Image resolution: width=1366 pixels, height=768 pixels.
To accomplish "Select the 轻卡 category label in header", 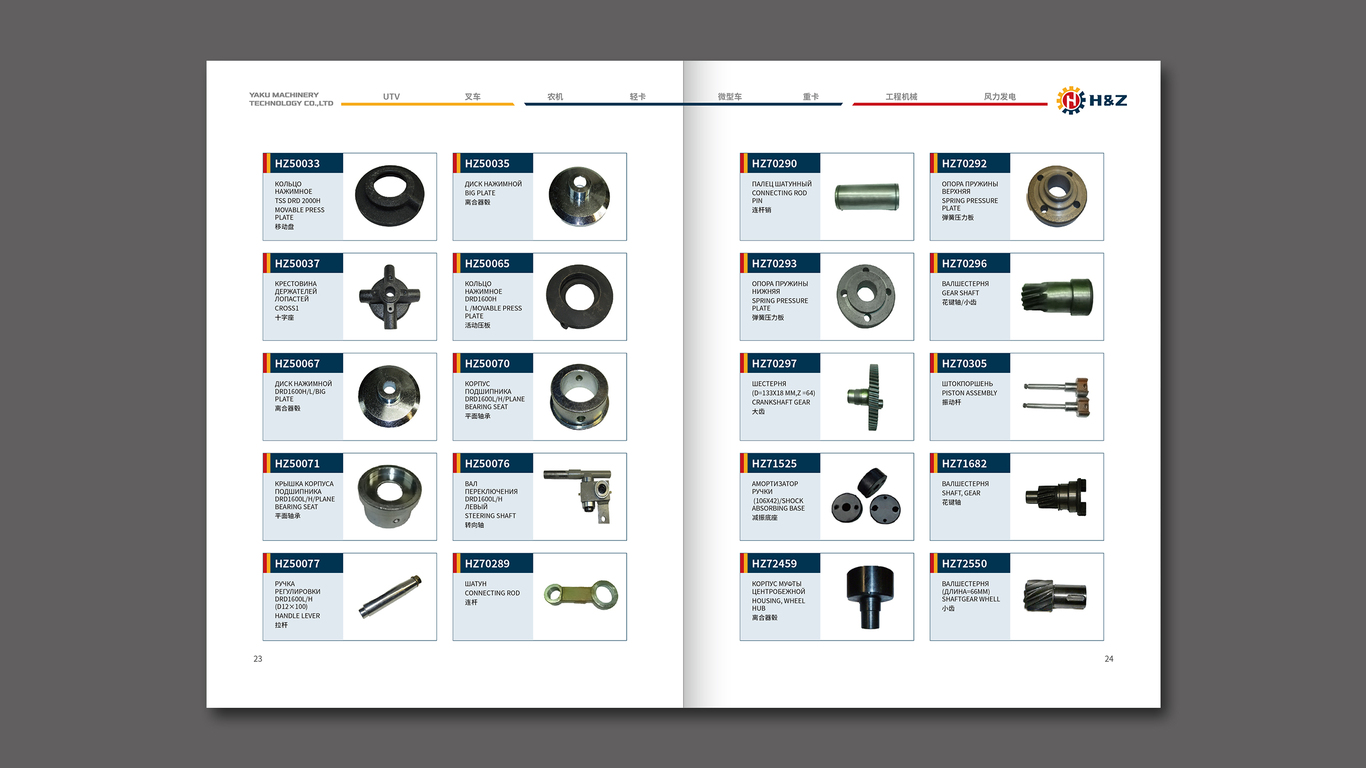I will click(638, 97).
